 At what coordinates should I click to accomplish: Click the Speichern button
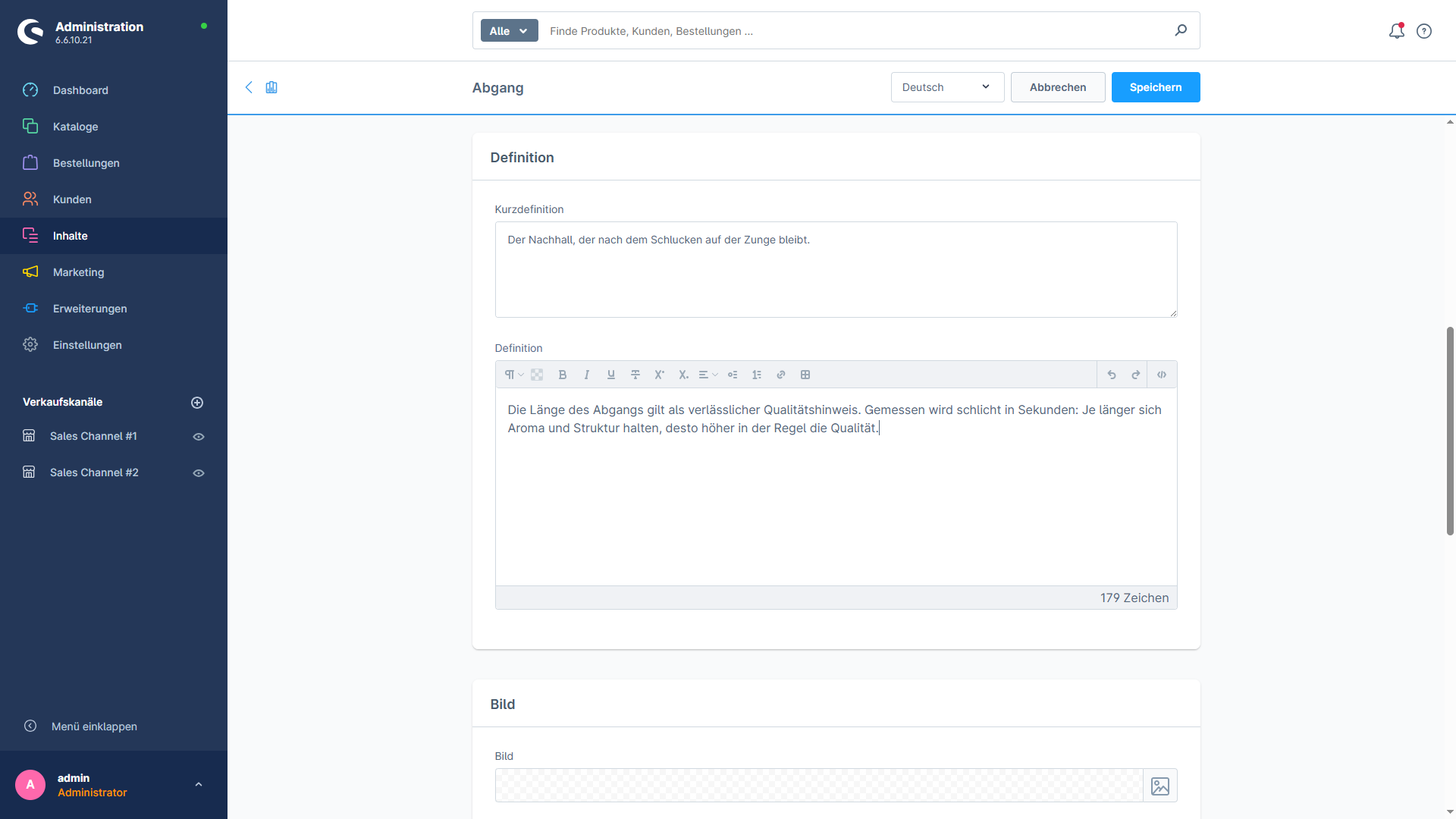tap(1156, 87)
